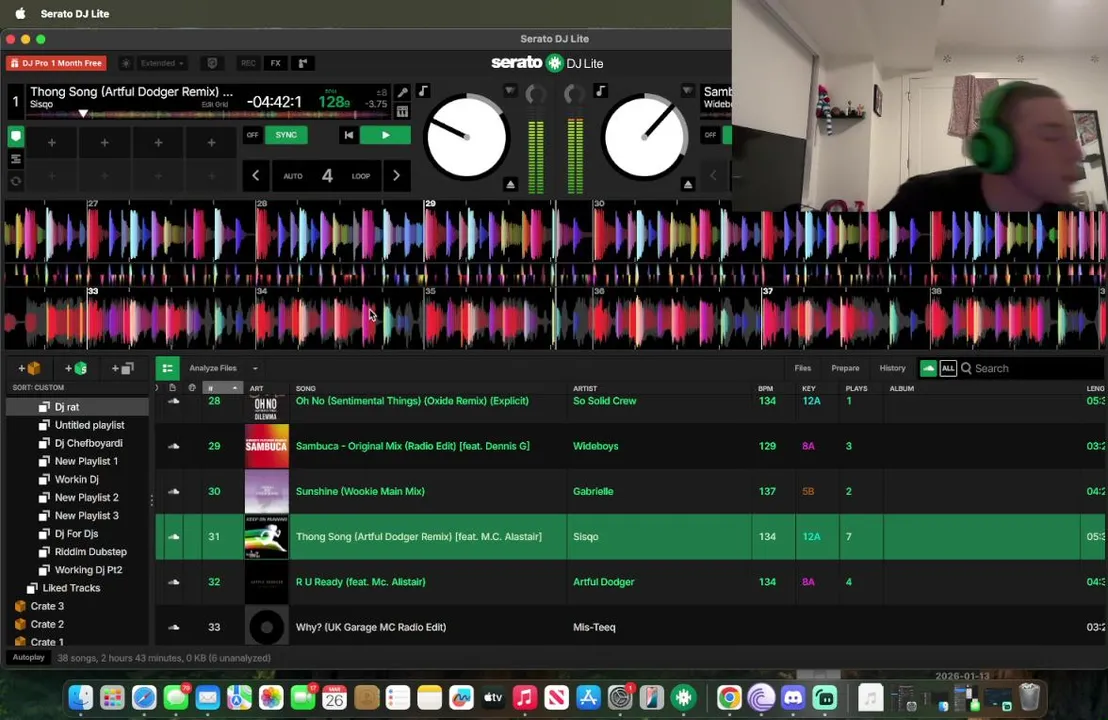Open the History panel tab
The height and width of the screenshot is (720, 1108).
click(892, 368)
